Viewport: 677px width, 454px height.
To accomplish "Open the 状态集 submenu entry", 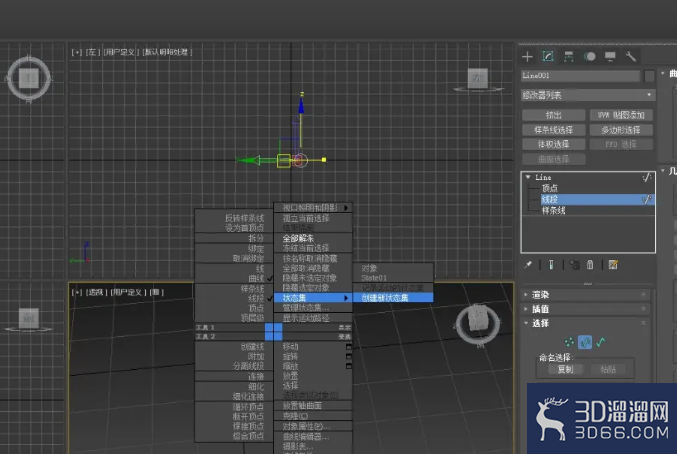I will 313,298.
